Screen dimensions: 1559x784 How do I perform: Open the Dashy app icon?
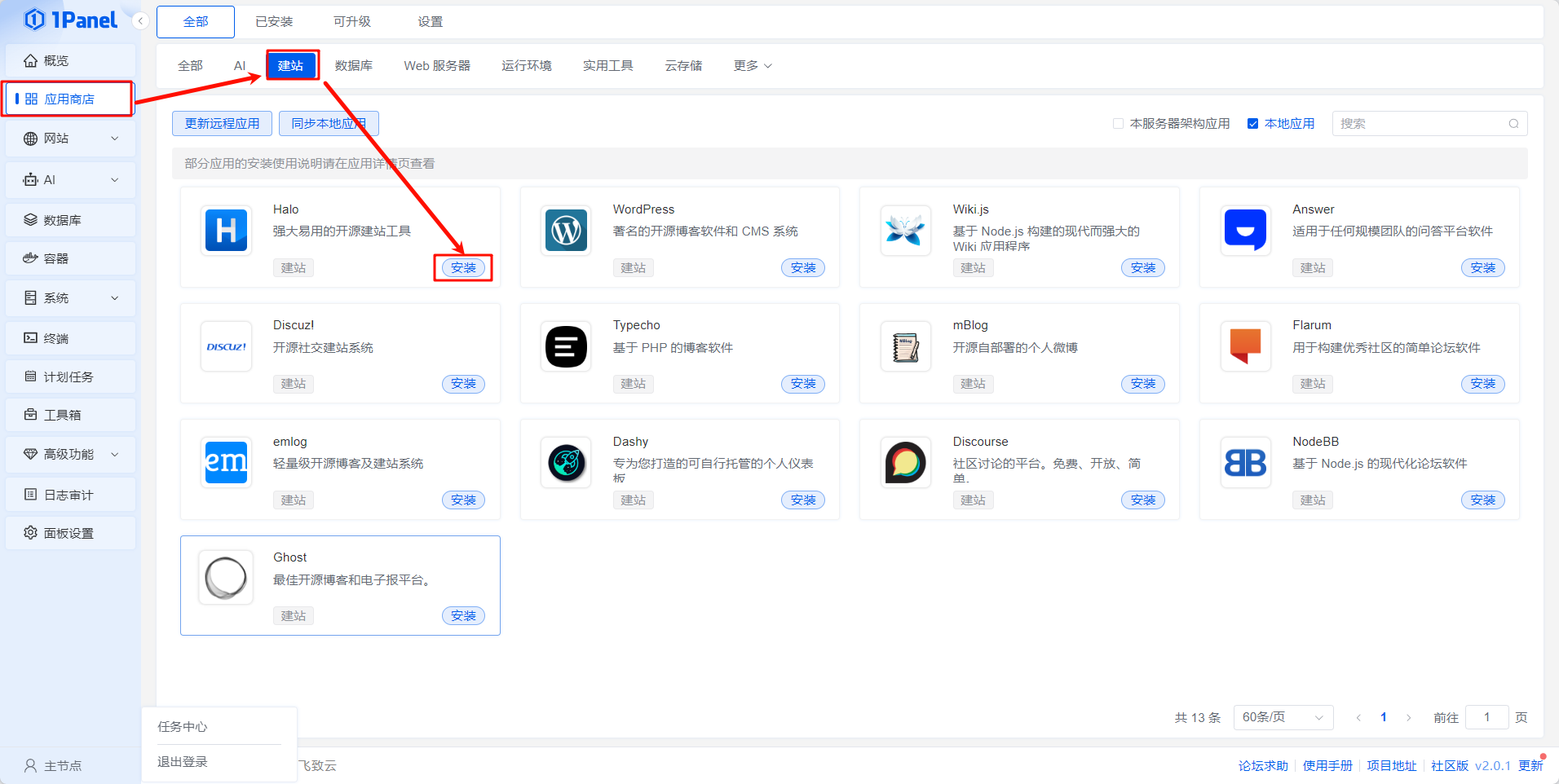tap(566, 462)
